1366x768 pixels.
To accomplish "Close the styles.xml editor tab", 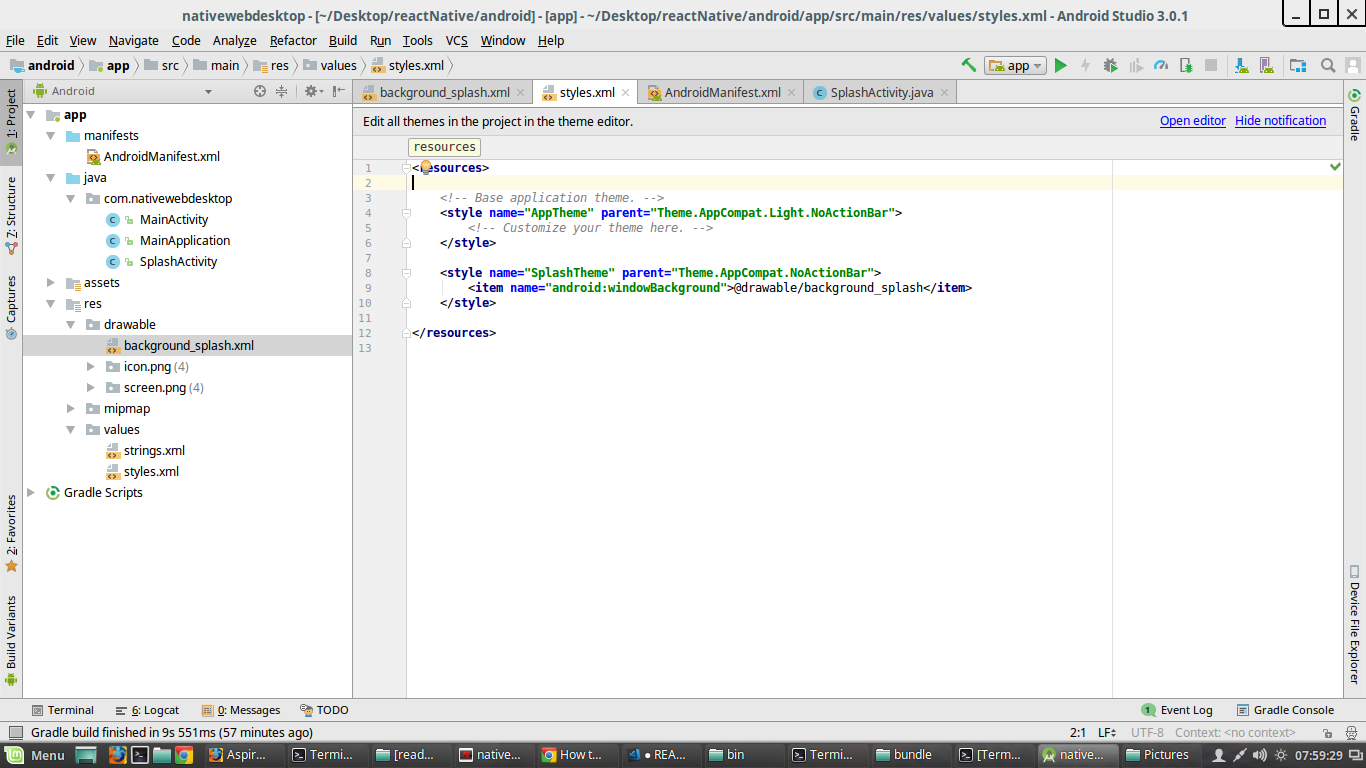I will 626,92.
